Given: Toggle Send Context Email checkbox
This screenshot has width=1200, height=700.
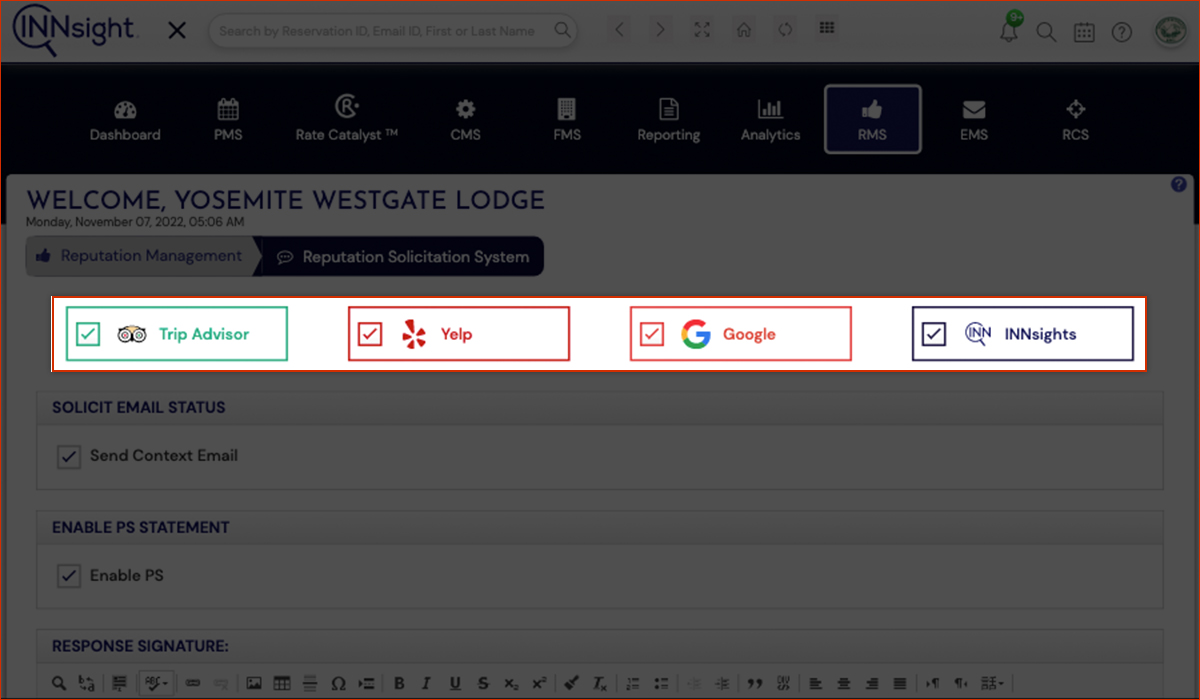Looking at the screenshot, I should (69, 456).
